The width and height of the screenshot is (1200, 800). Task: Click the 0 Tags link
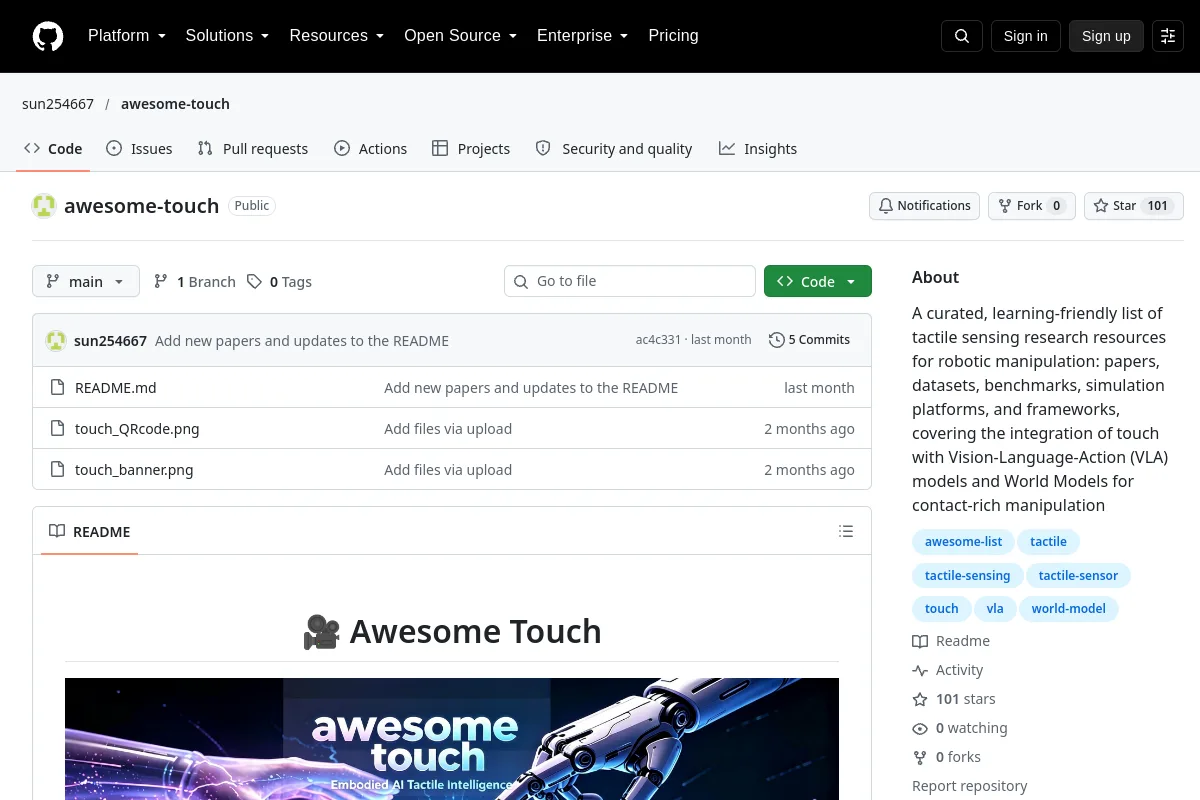click(279, 282)
